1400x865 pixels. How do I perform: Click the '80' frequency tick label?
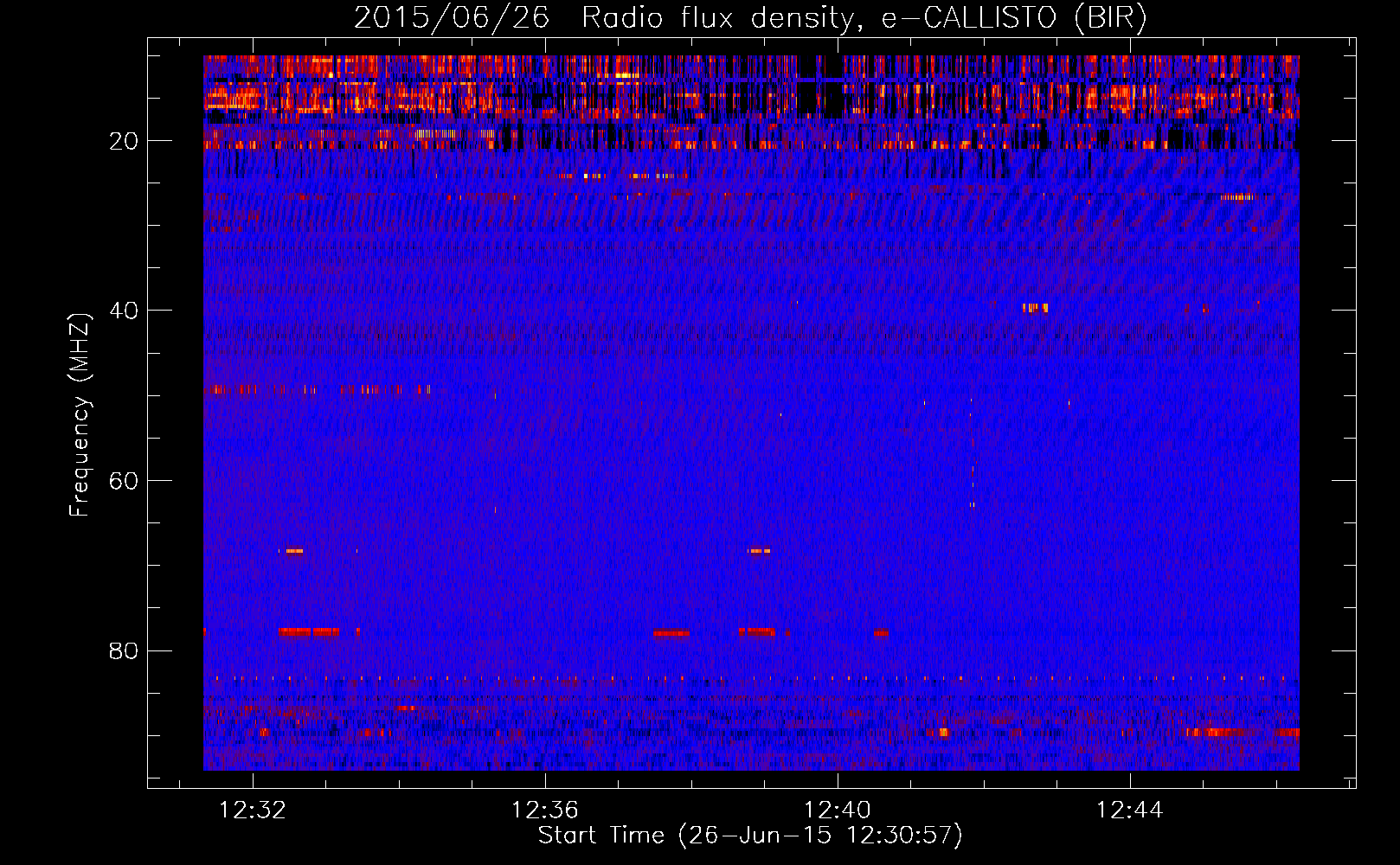pyautogui.click(x=124, y=650)
